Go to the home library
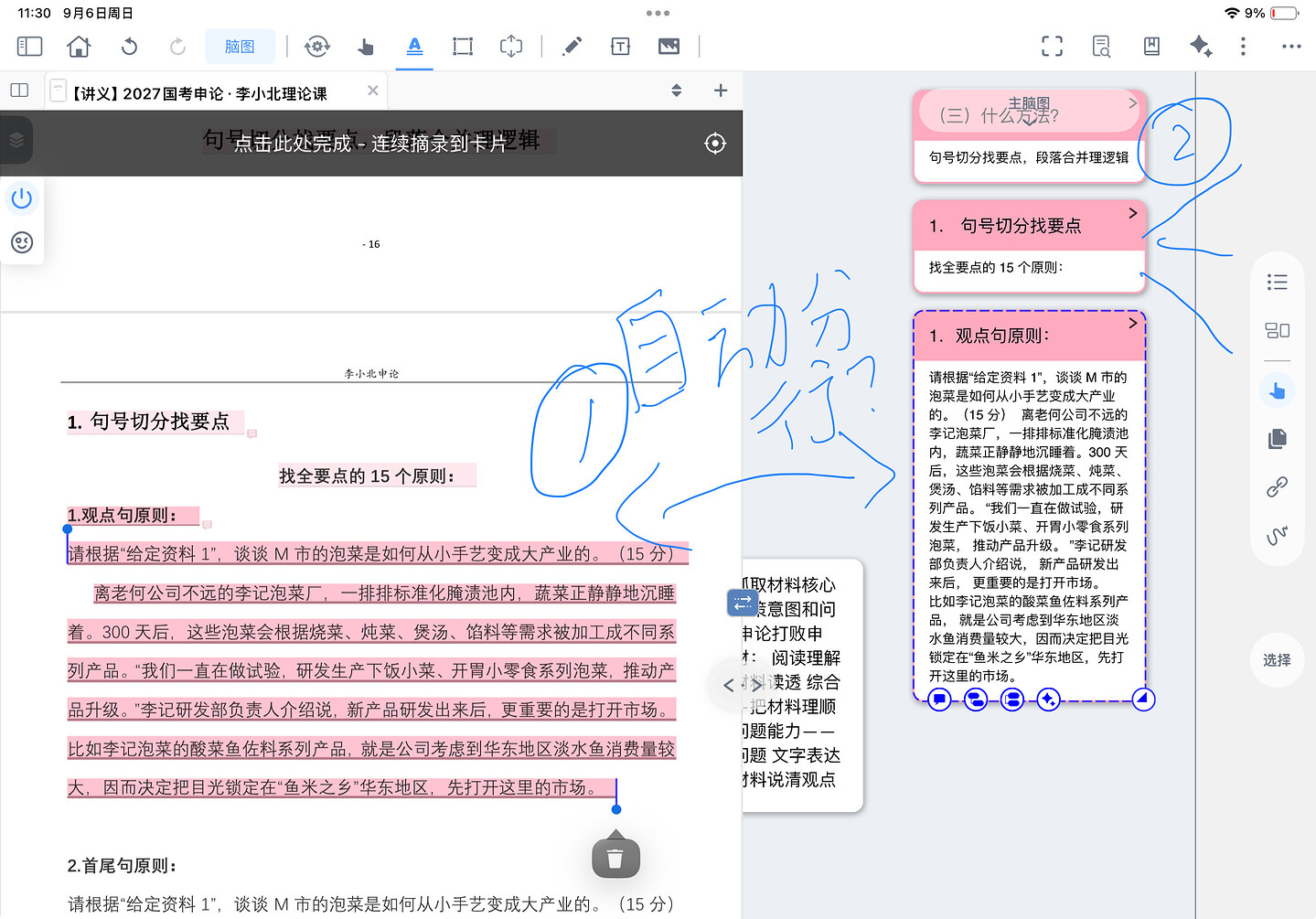 pos(80,46)
